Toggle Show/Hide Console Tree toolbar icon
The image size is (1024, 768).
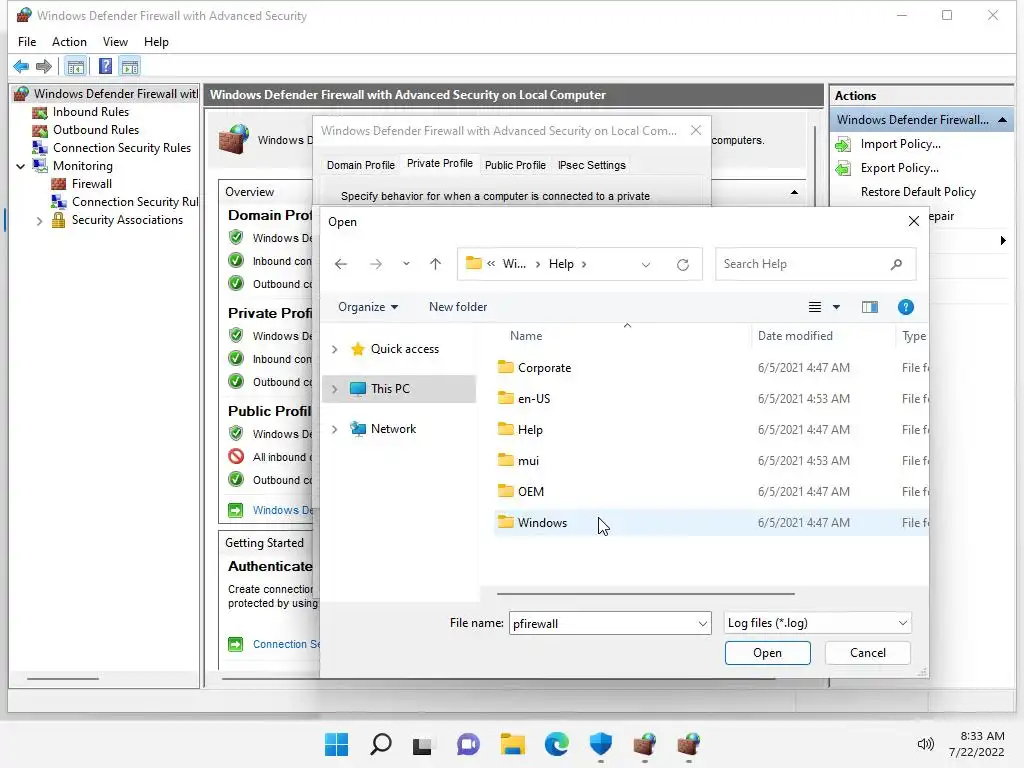click(76, 66)
